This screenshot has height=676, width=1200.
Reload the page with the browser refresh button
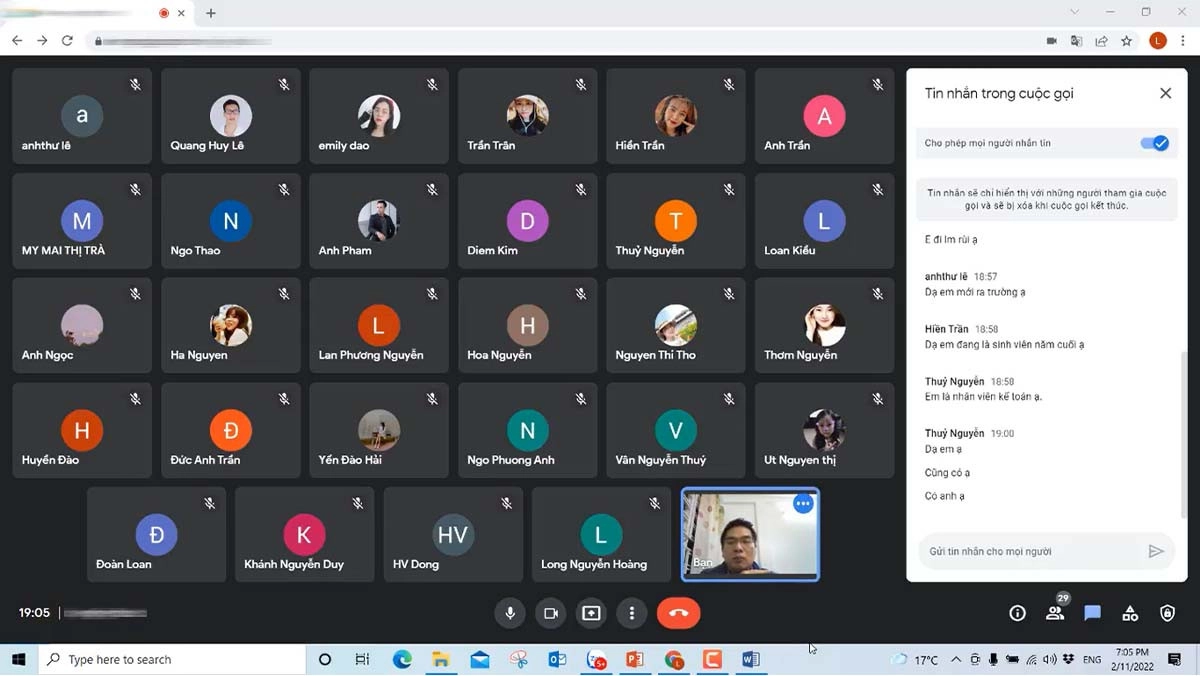67,41
